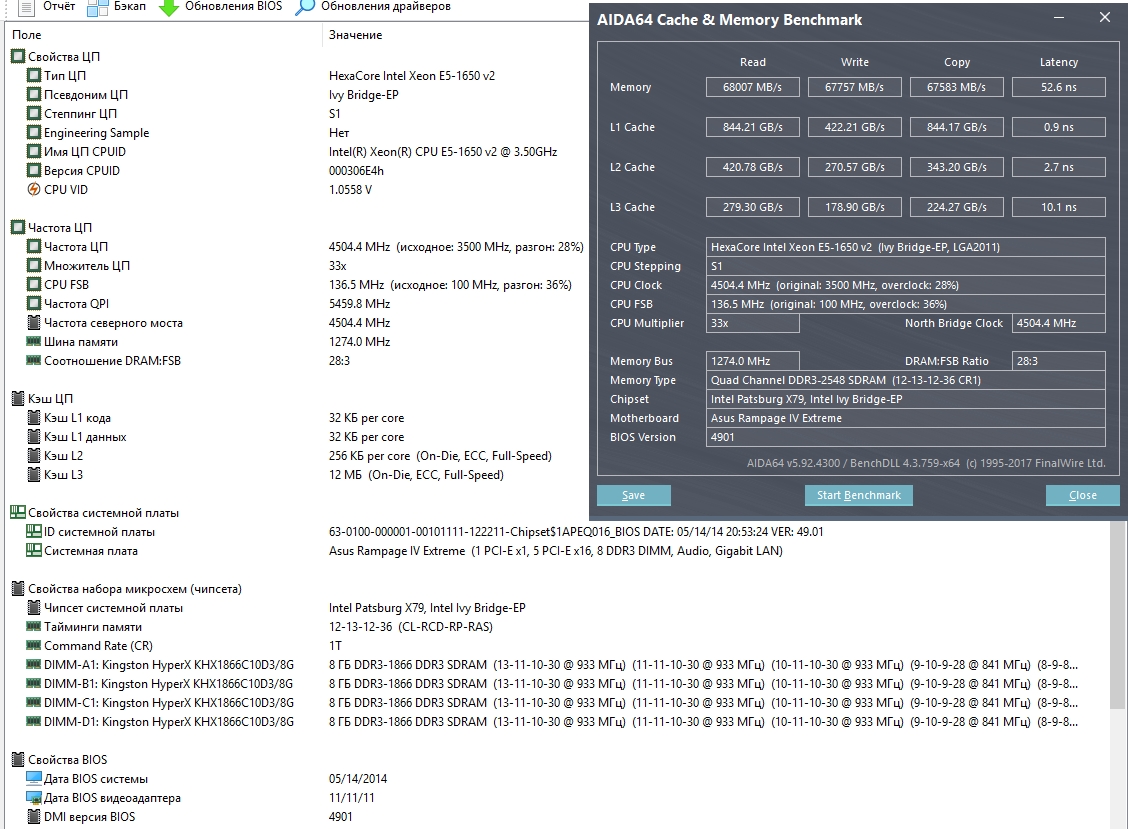
Task: Select value HexaCore Intel Xeon E5-1650 v2 in list
Action: point(411,76)
